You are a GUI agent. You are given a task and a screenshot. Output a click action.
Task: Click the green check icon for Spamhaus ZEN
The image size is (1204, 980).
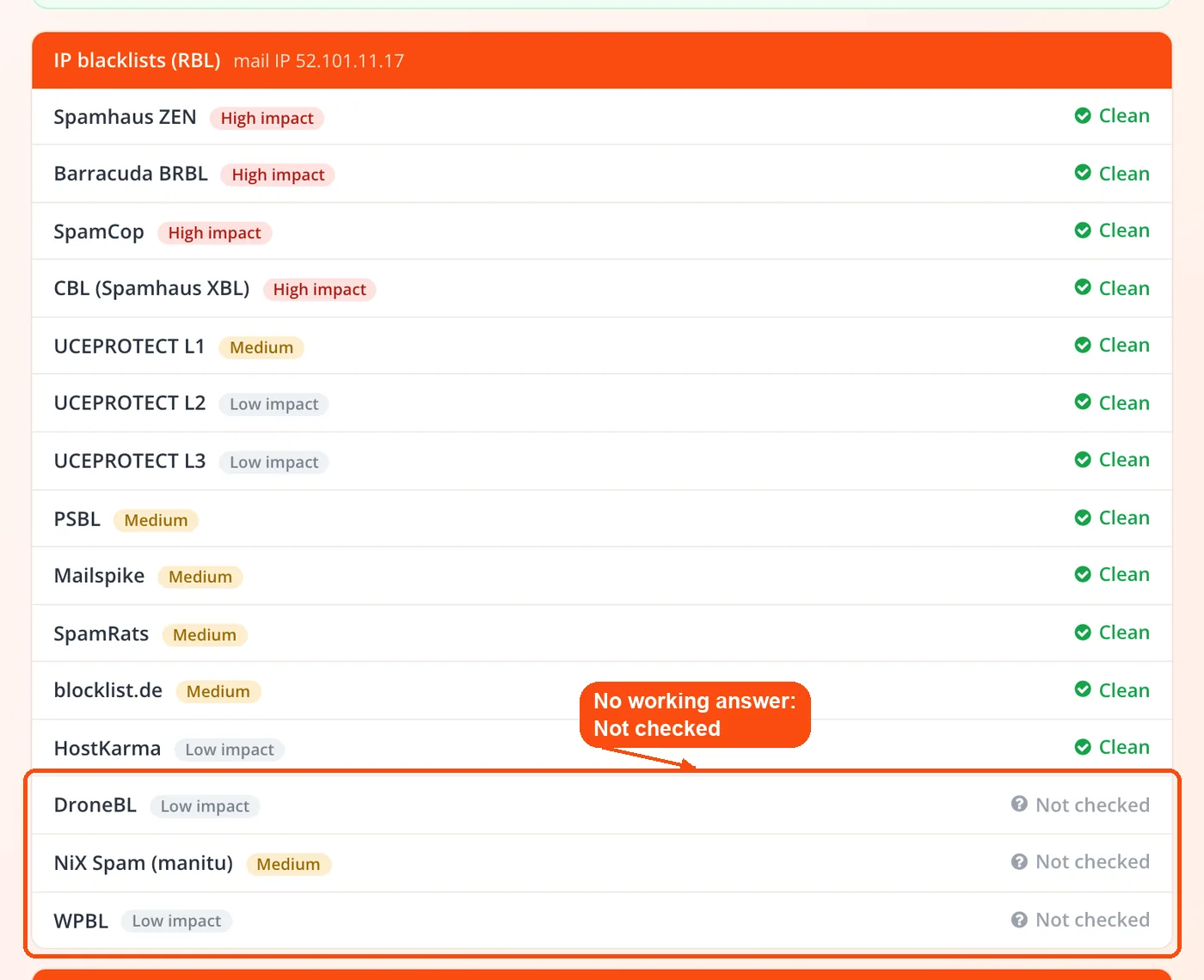1083,115
